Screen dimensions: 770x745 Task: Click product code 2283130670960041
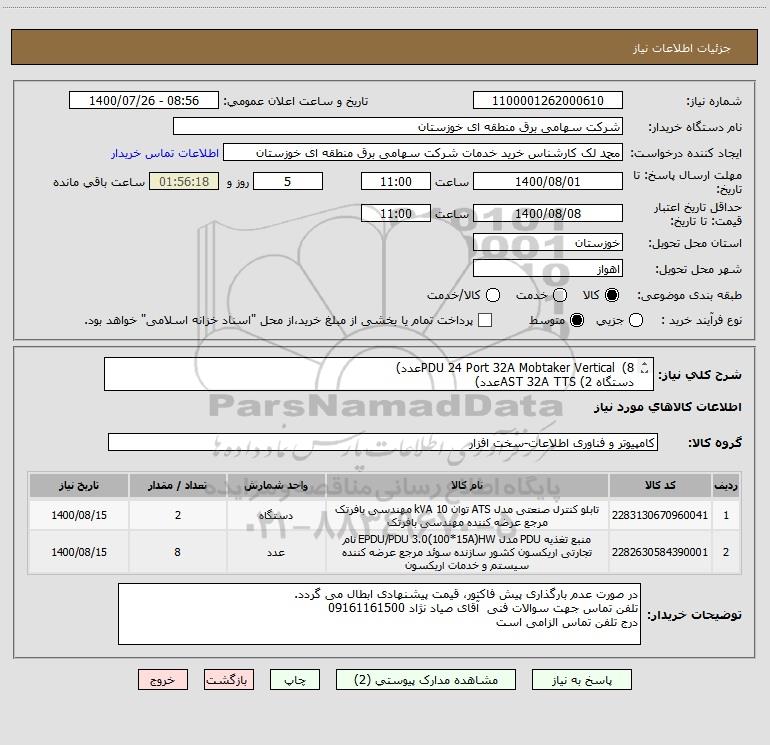[660, 515]
